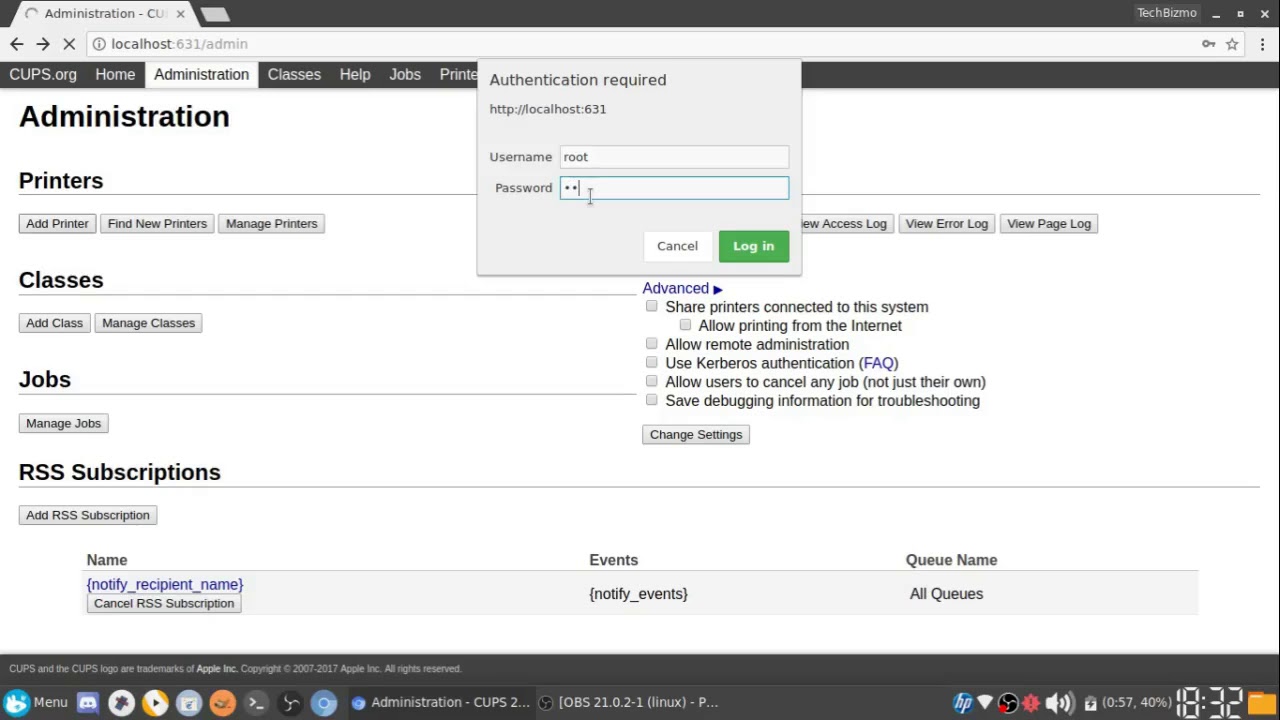Open red gear alert tray icon

tap(1031, 703)
